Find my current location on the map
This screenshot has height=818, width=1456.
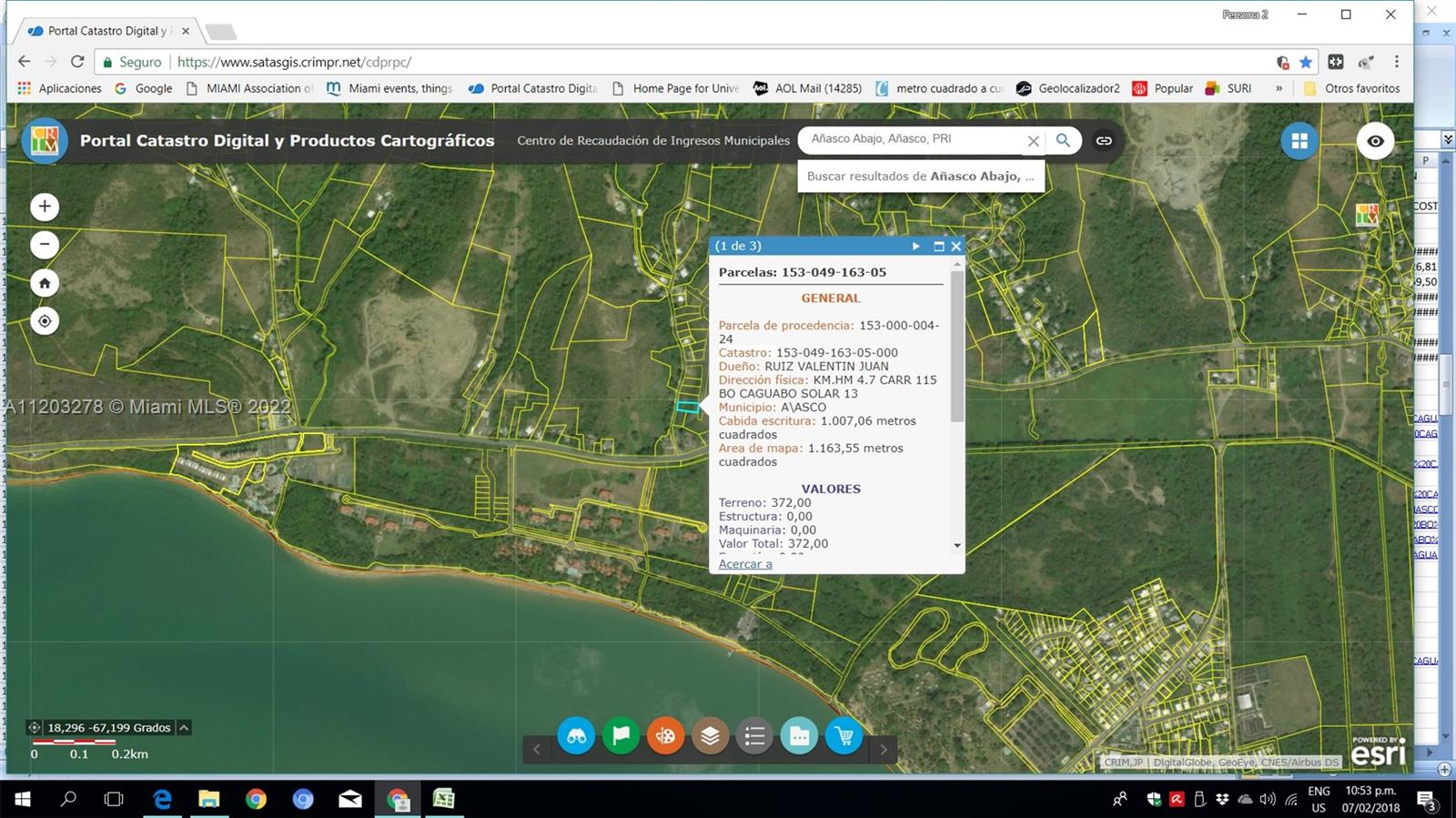coord(45,321)
